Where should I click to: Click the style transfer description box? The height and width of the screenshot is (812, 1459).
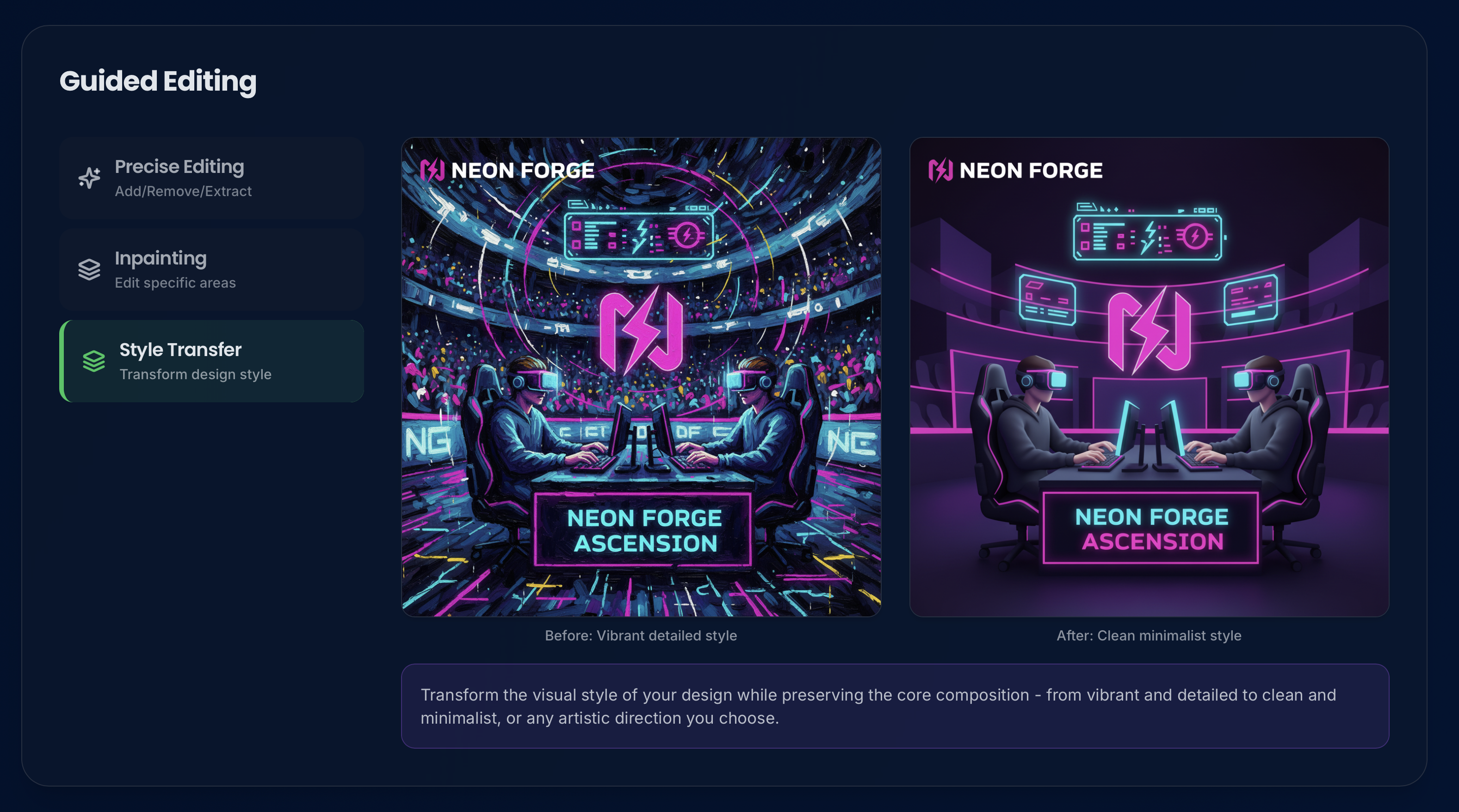[895, 706]
